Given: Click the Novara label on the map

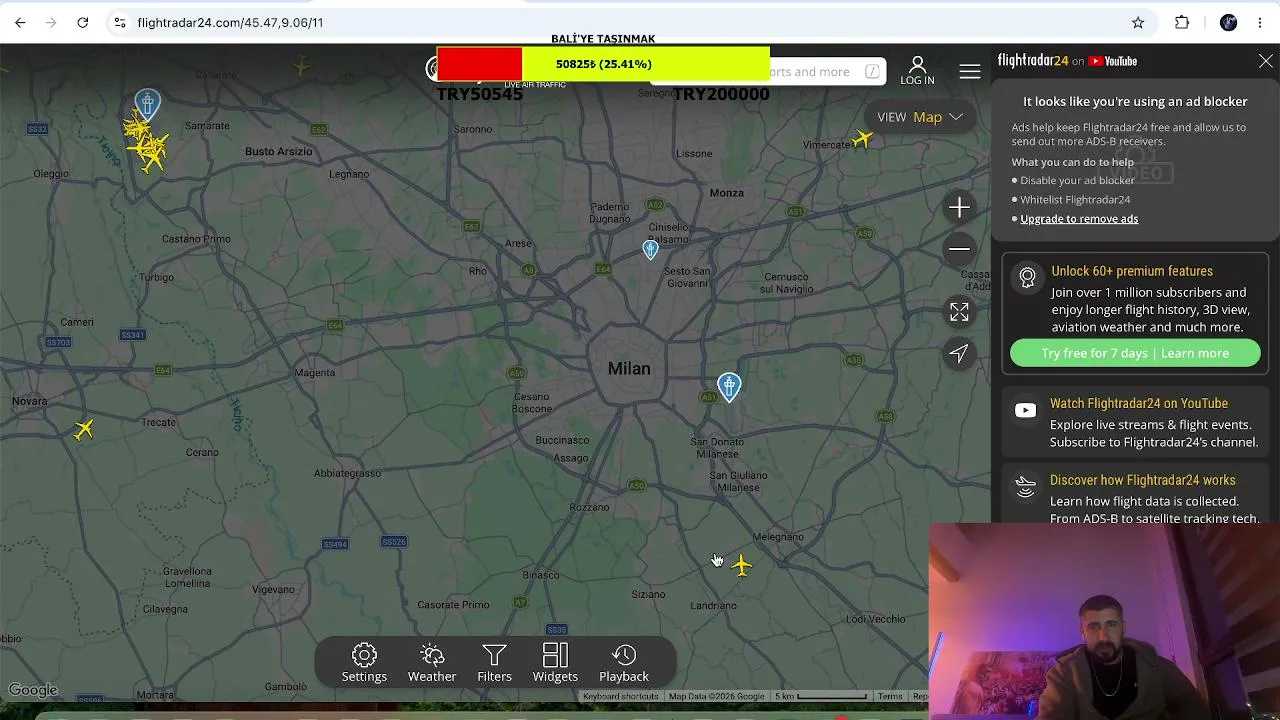Looking at the screenshot, I should pos(30,401).
